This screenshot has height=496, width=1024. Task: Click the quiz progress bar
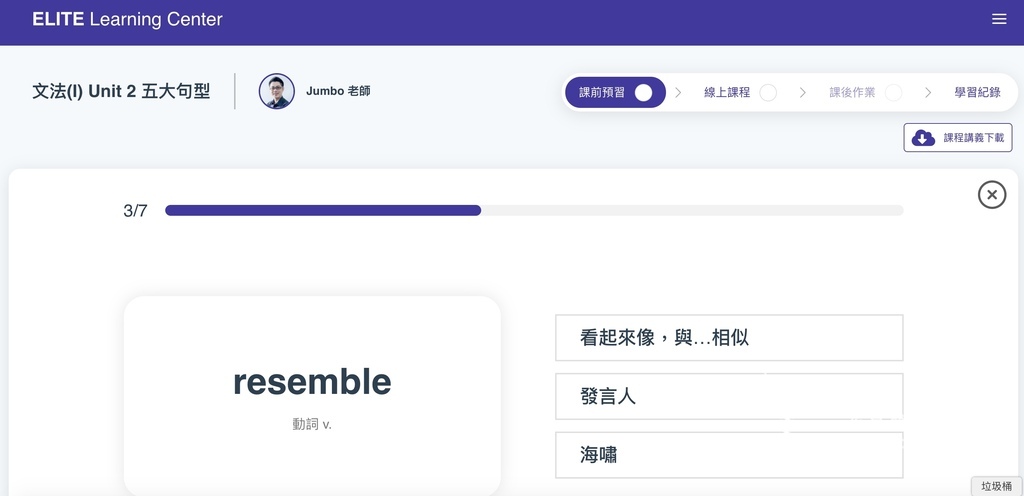tap(534, 210)
